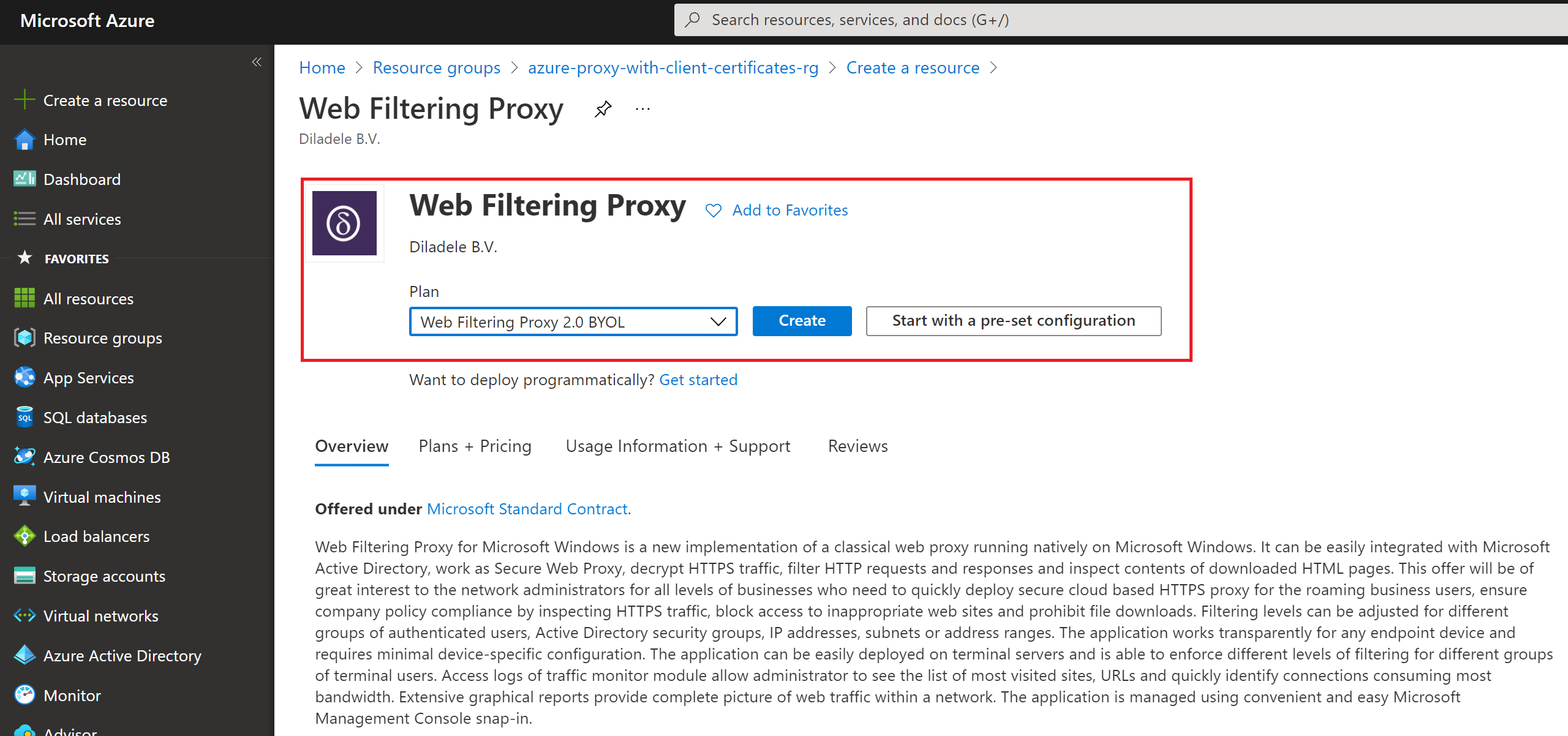Open Azure Cosmos DB label in sidebar
This screenshot has width=1568, height=736.
(107, 457)
